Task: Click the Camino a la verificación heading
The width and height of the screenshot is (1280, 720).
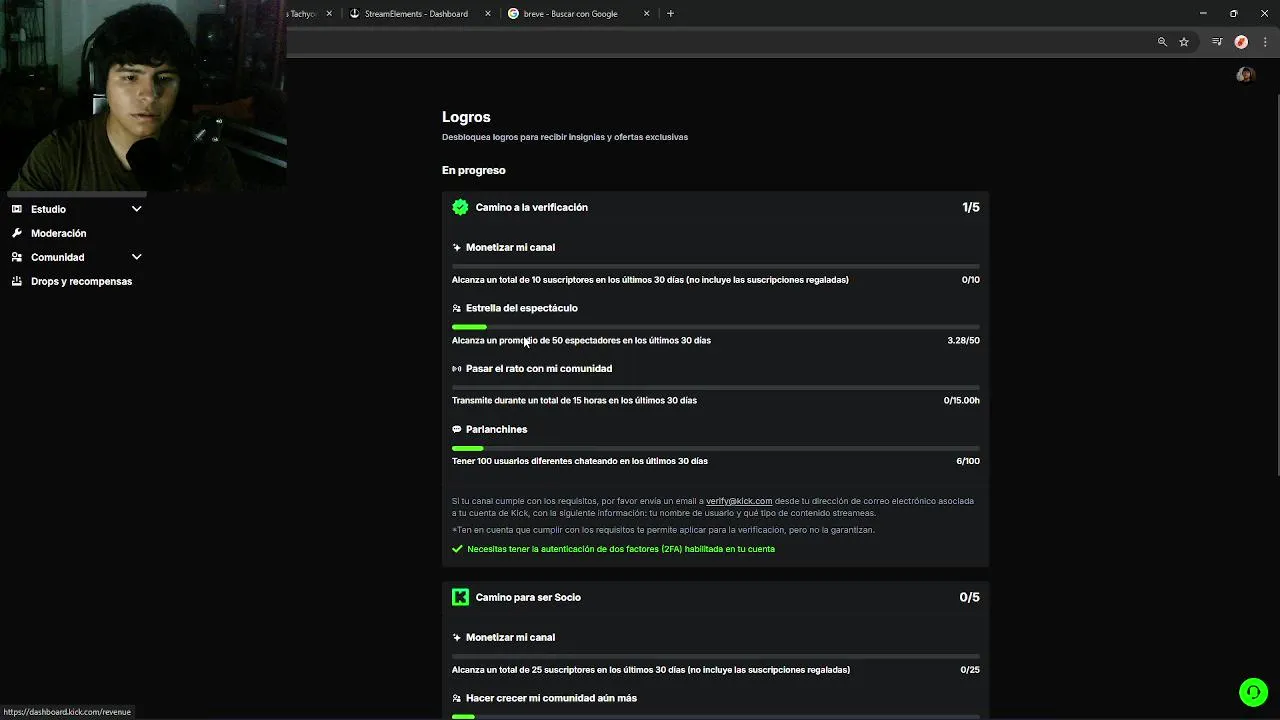Action: point(531,207)
